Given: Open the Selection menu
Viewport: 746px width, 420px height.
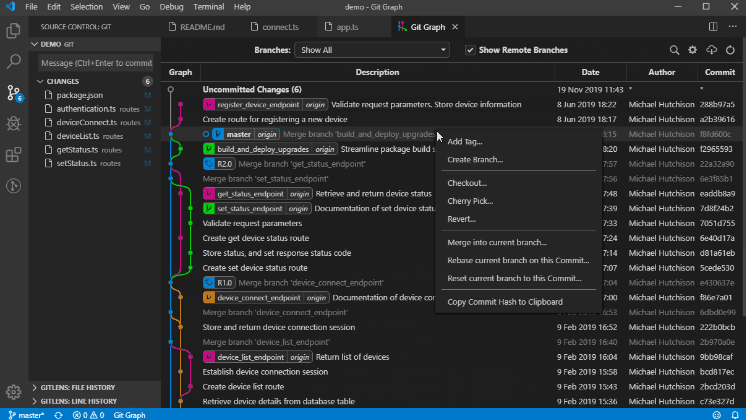Looking at the screenshot, I should pyautogui.click(x=86, y=7).
